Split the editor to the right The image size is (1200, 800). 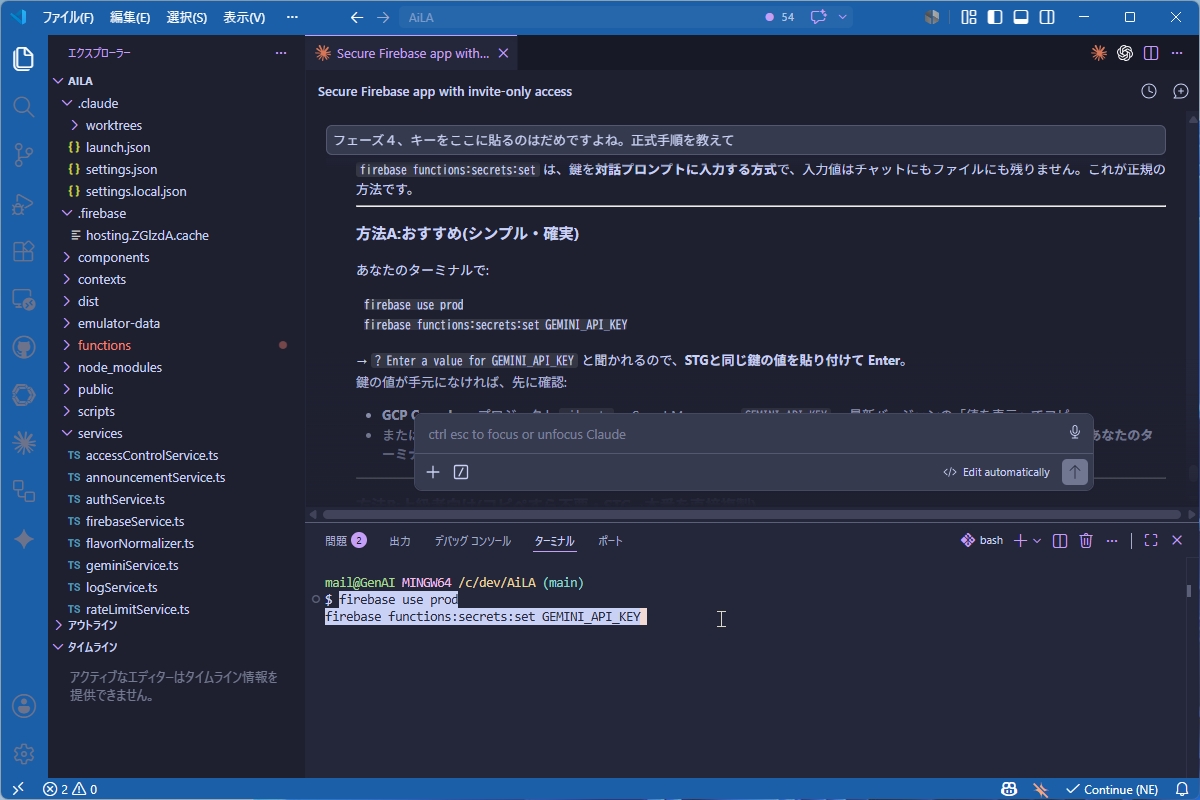coord(1151,53)
